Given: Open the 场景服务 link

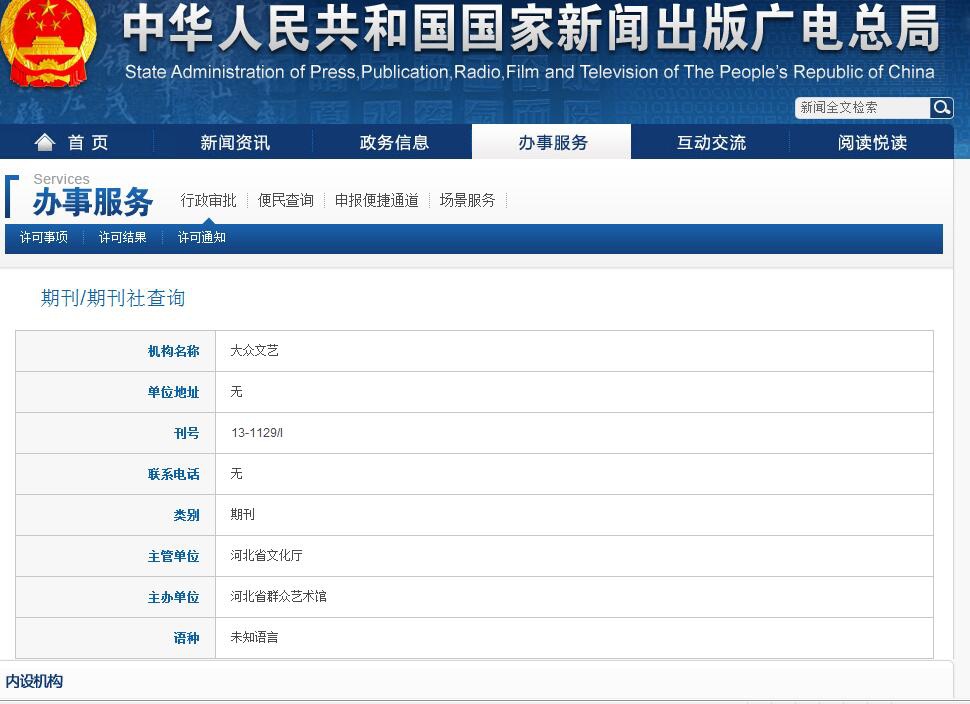Looking at the screenshot, I should (468, 200).
